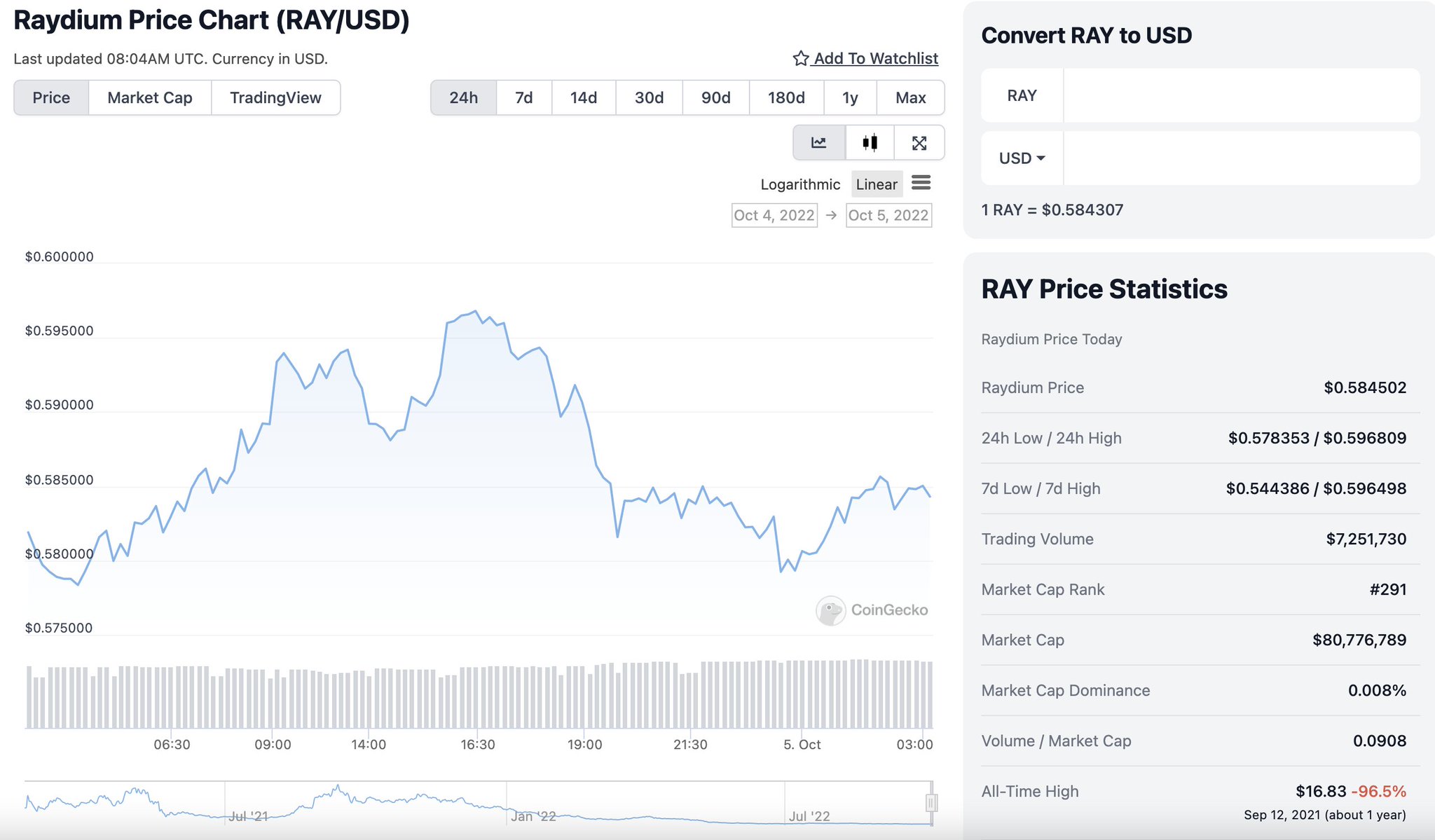Open the TradingView tab
1435x840 pixels.
point(275,97)
